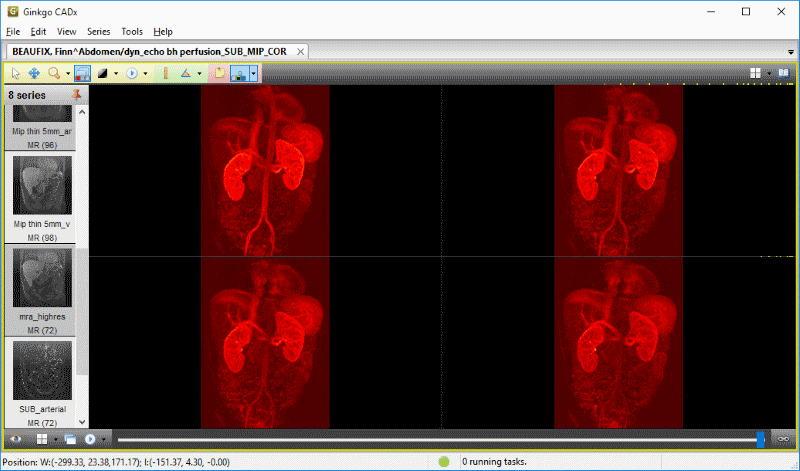This screenshot has width=800, height=471.
Task: Click the bottom-left MIP image viewport
Action: pos(265,342)
